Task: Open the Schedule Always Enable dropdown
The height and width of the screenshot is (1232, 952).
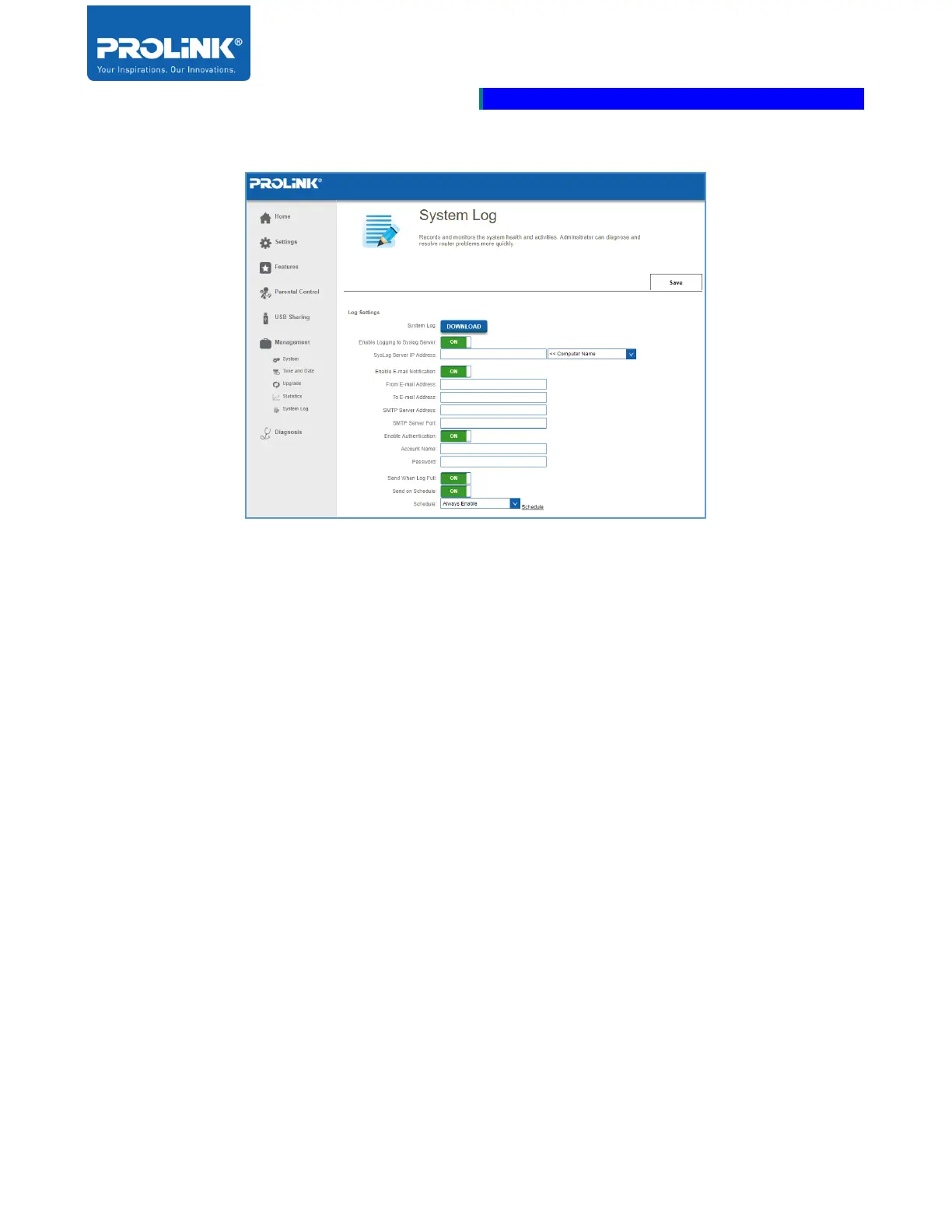Action: pos(480,504)
